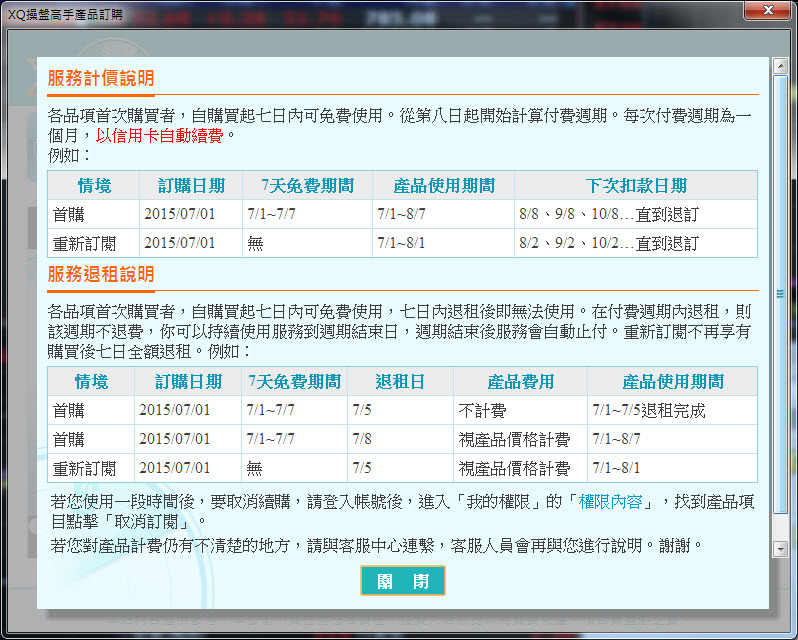Click the 不計費 cell in refund table
This screenshot has height=640, width=798.
tap(482, 410)
